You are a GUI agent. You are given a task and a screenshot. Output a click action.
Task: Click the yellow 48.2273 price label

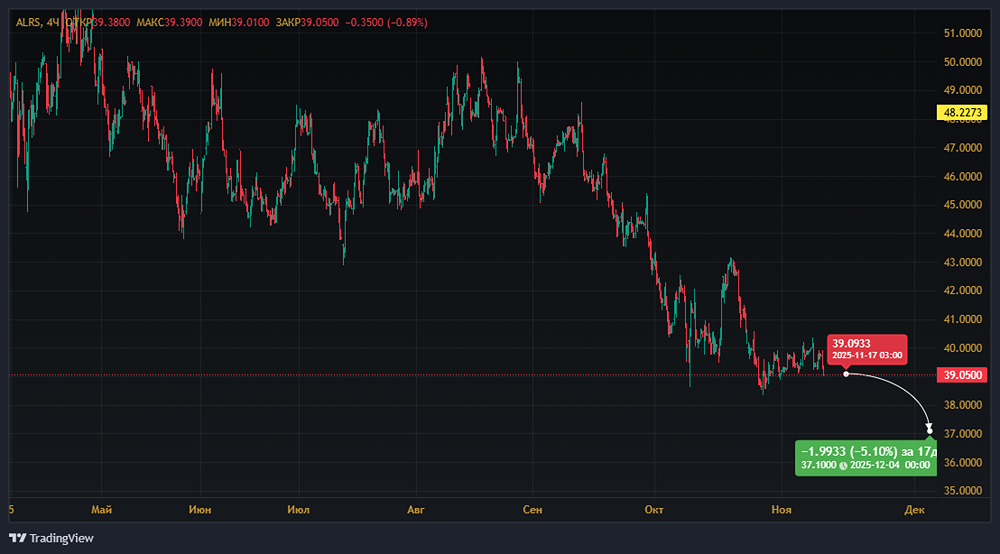pos(962,113)
